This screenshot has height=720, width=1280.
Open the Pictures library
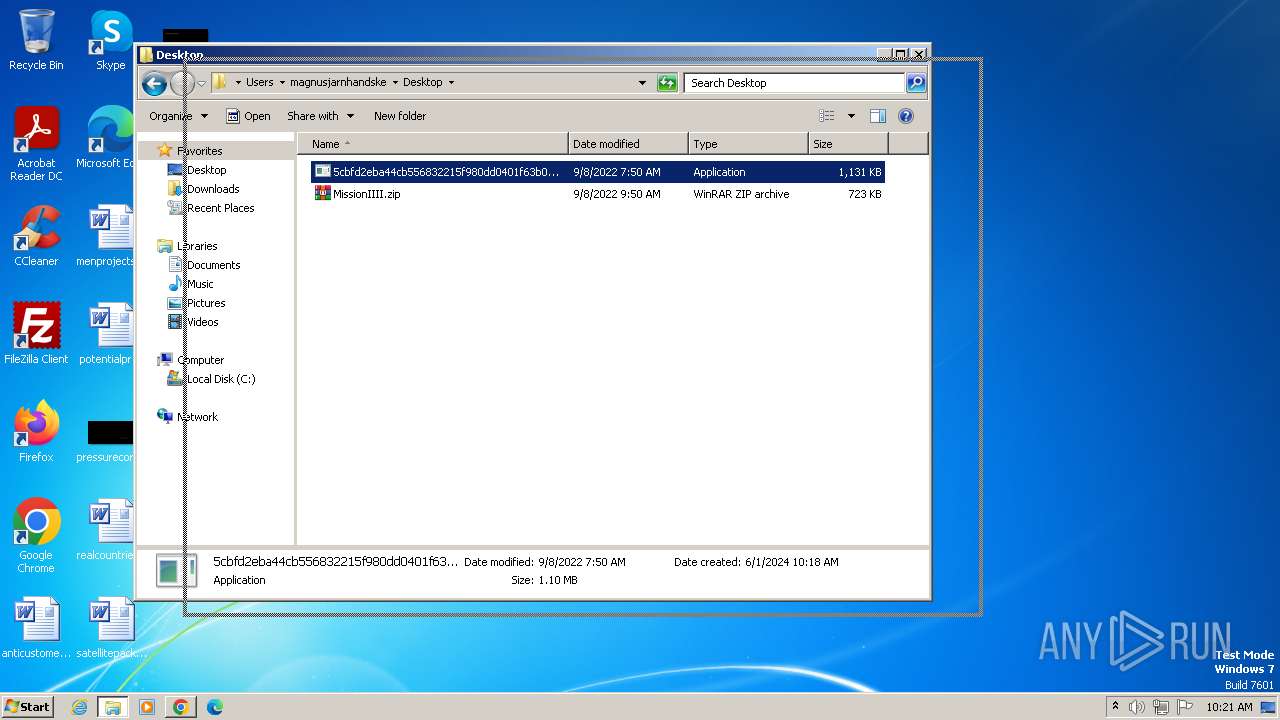point(205,303)
